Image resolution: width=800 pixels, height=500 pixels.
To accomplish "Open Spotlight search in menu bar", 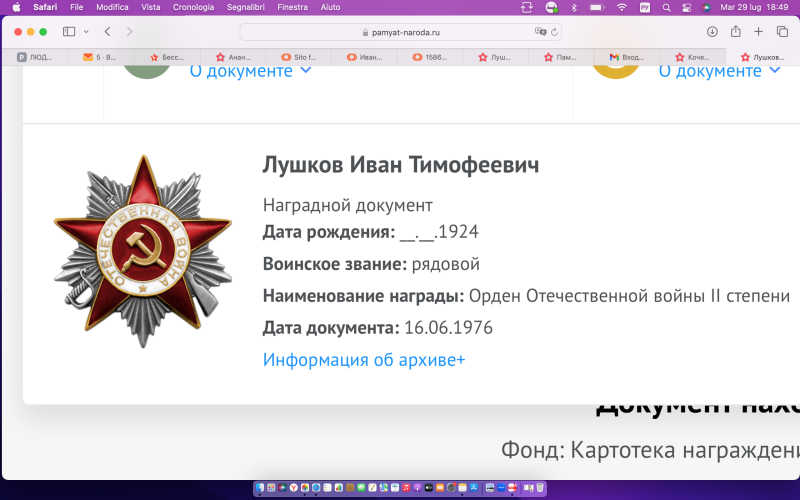I will (x=666, y=7).
